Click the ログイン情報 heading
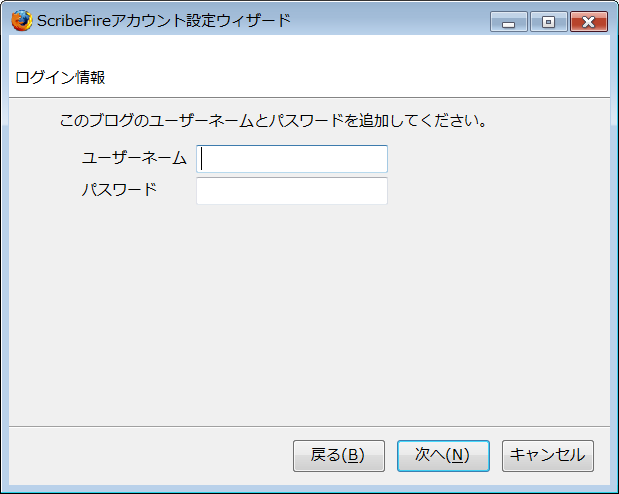Viewport: 619px width, 494px height. point(60,77)
